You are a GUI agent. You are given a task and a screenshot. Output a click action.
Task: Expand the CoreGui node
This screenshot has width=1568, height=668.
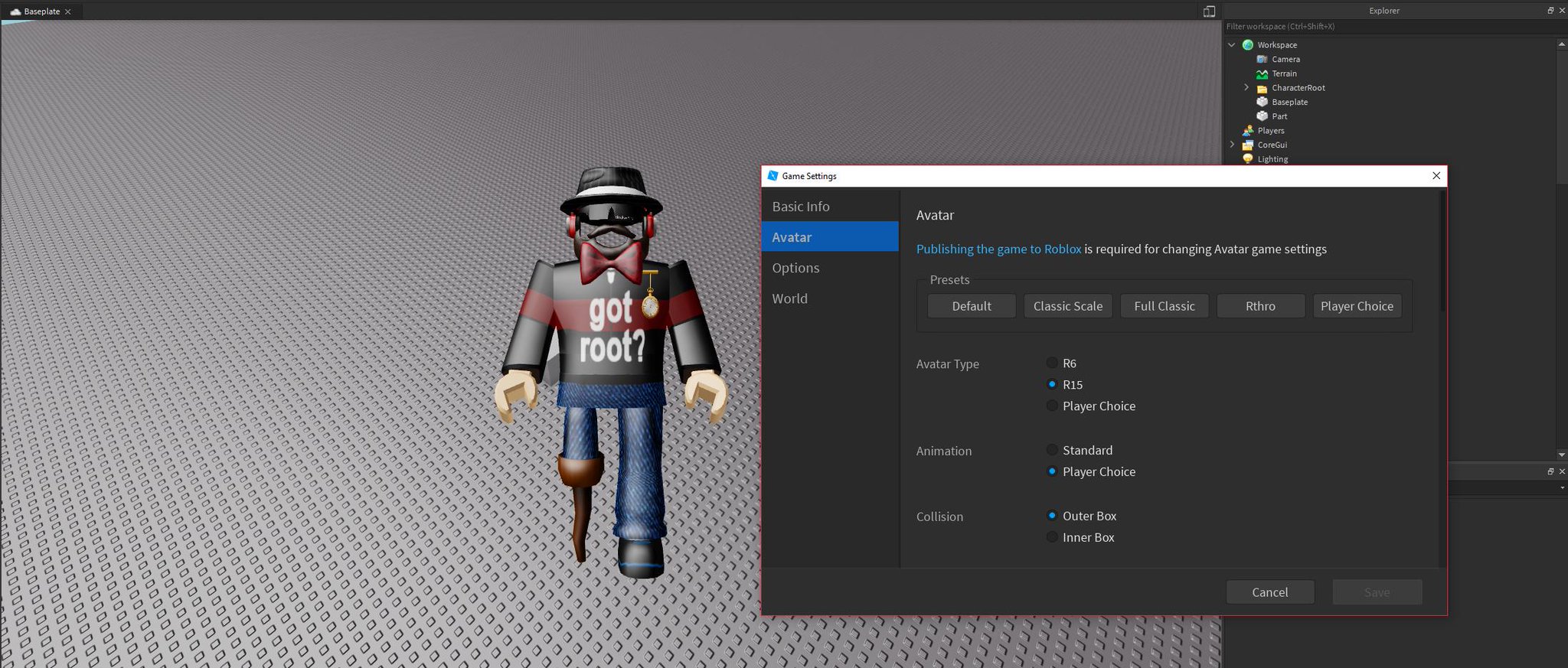(x=1232, y=145)
